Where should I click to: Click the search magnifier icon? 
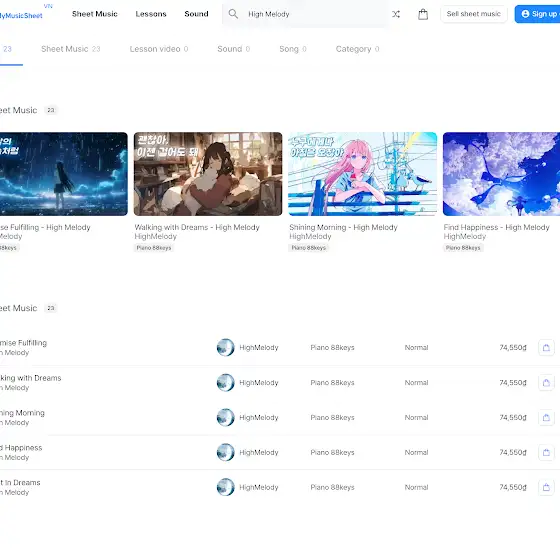point(233,14)
